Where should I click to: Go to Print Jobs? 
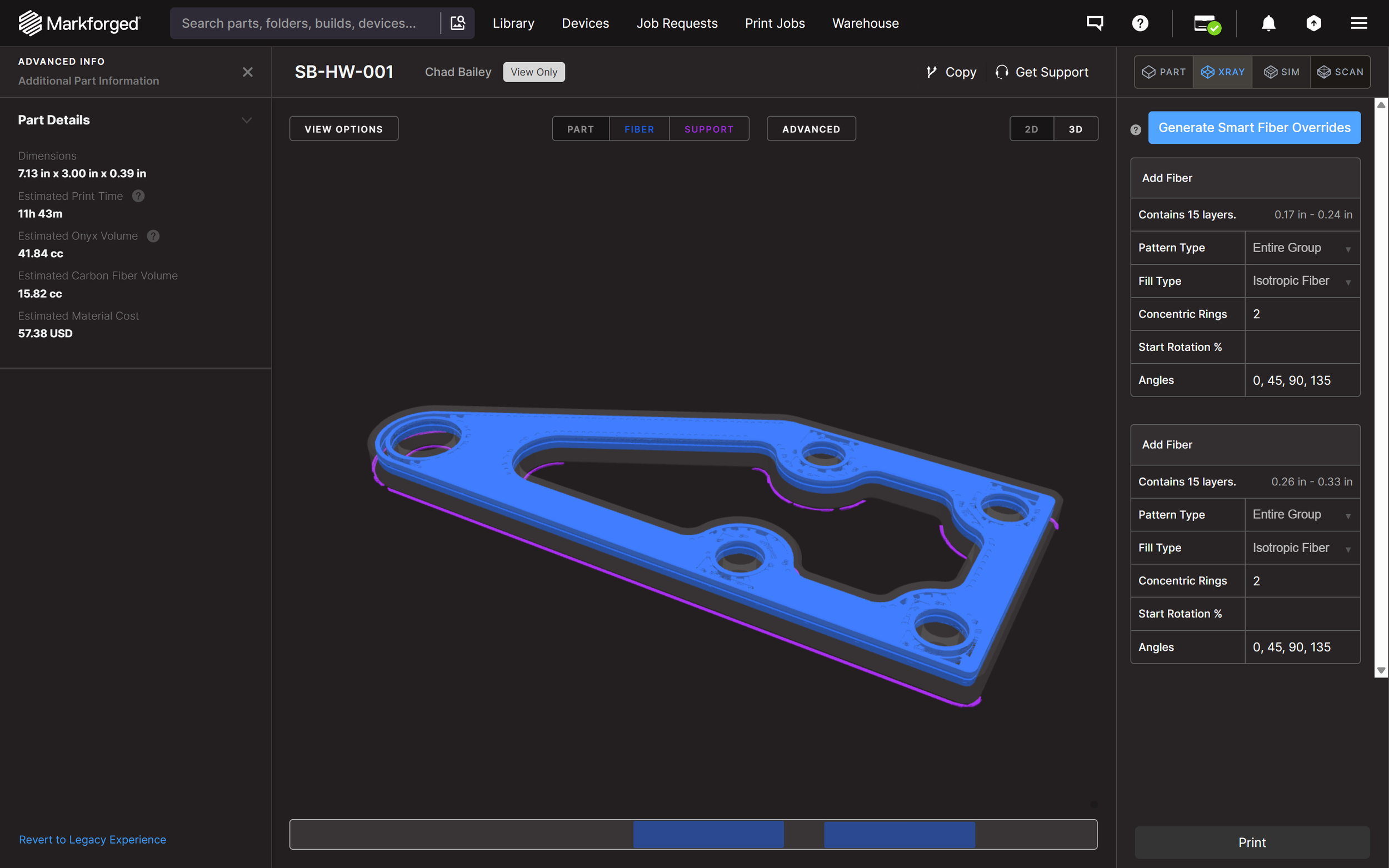[x=775, y=23]
